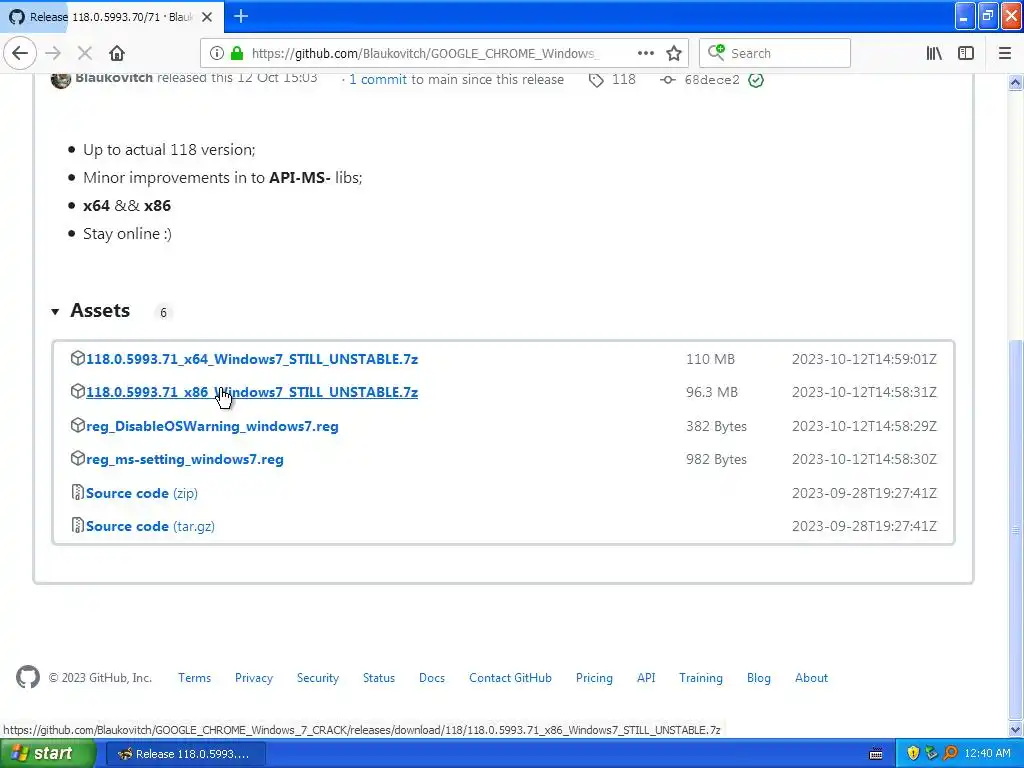The image size is (1024, 768).
Task: Open the Training footer link
Action: pos(701,678)
